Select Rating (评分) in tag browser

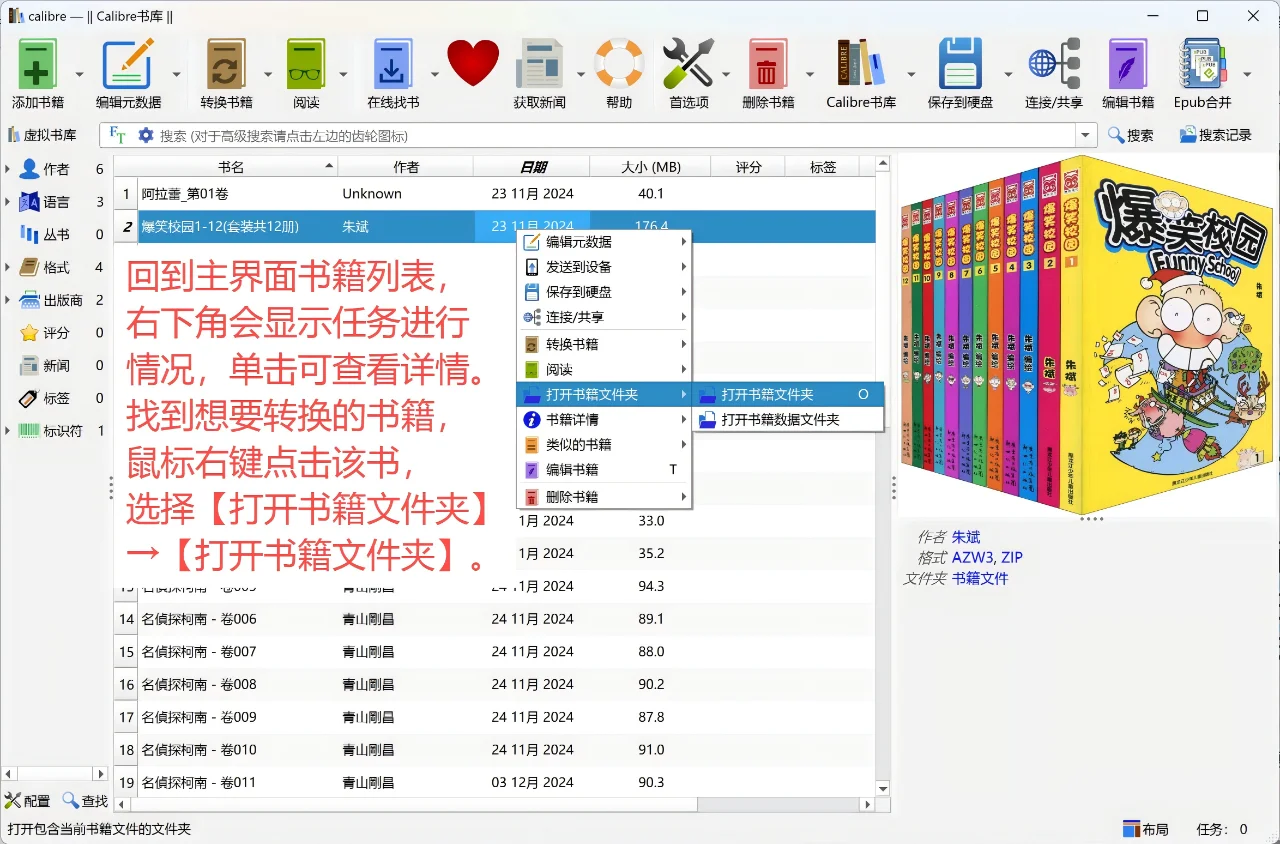click(56, 332)
